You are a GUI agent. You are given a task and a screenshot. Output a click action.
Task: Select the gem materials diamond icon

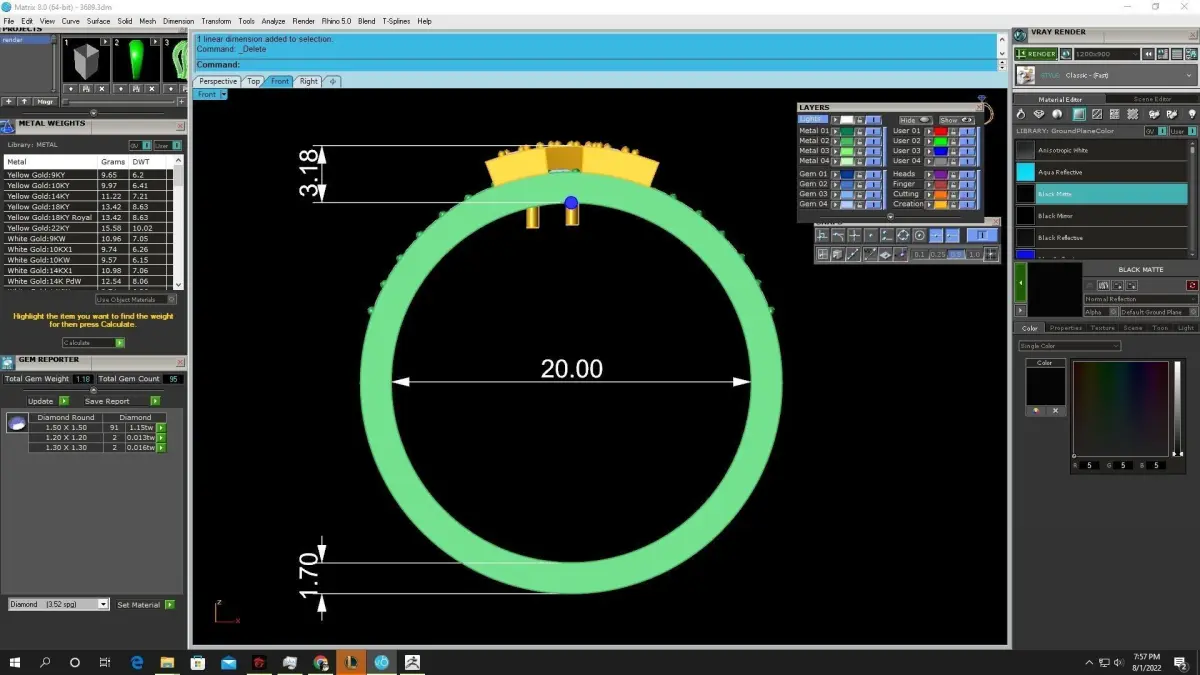click(1039, 114)
